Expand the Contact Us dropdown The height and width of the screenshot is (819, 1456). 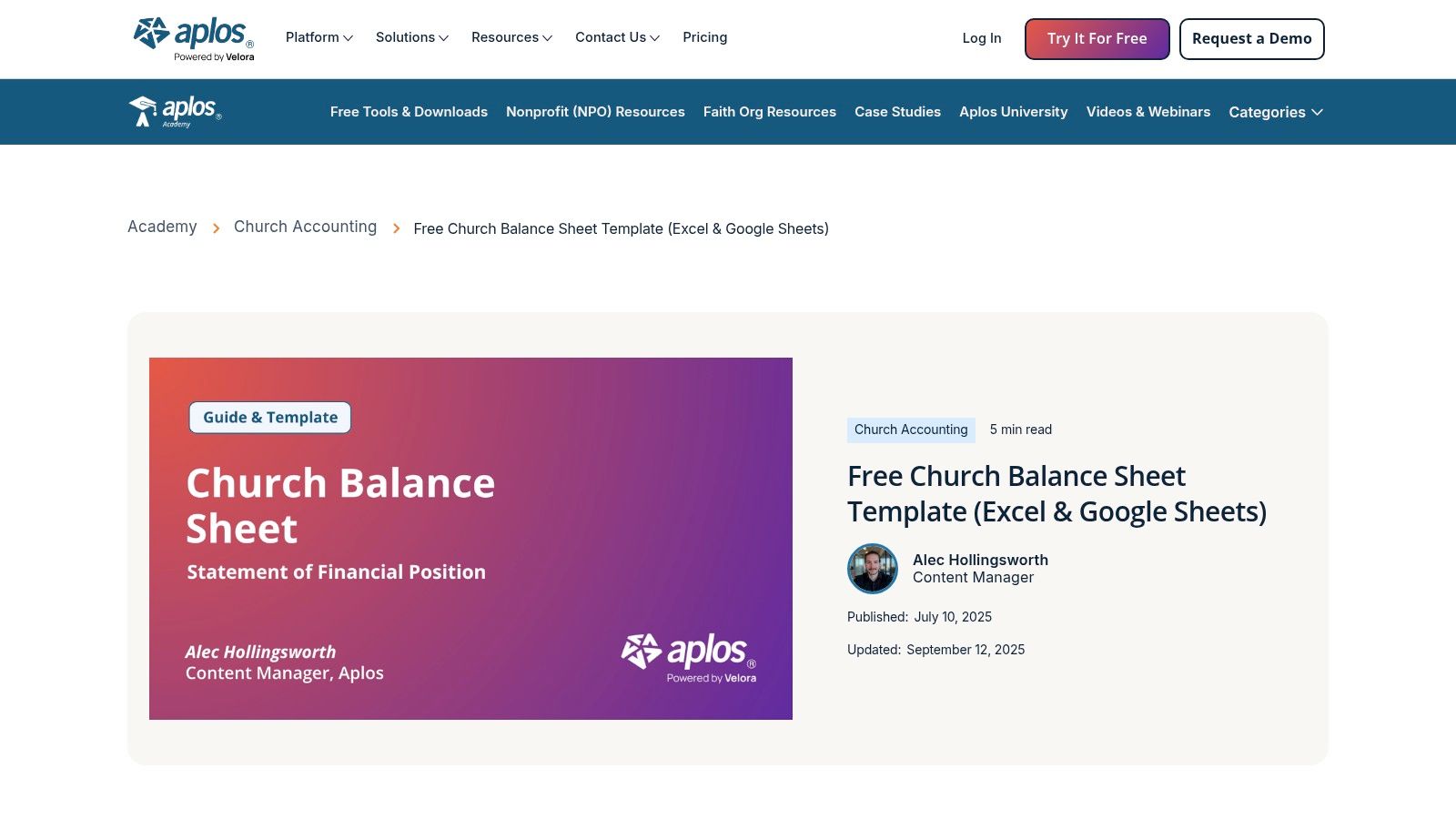[x=617, y=37]
